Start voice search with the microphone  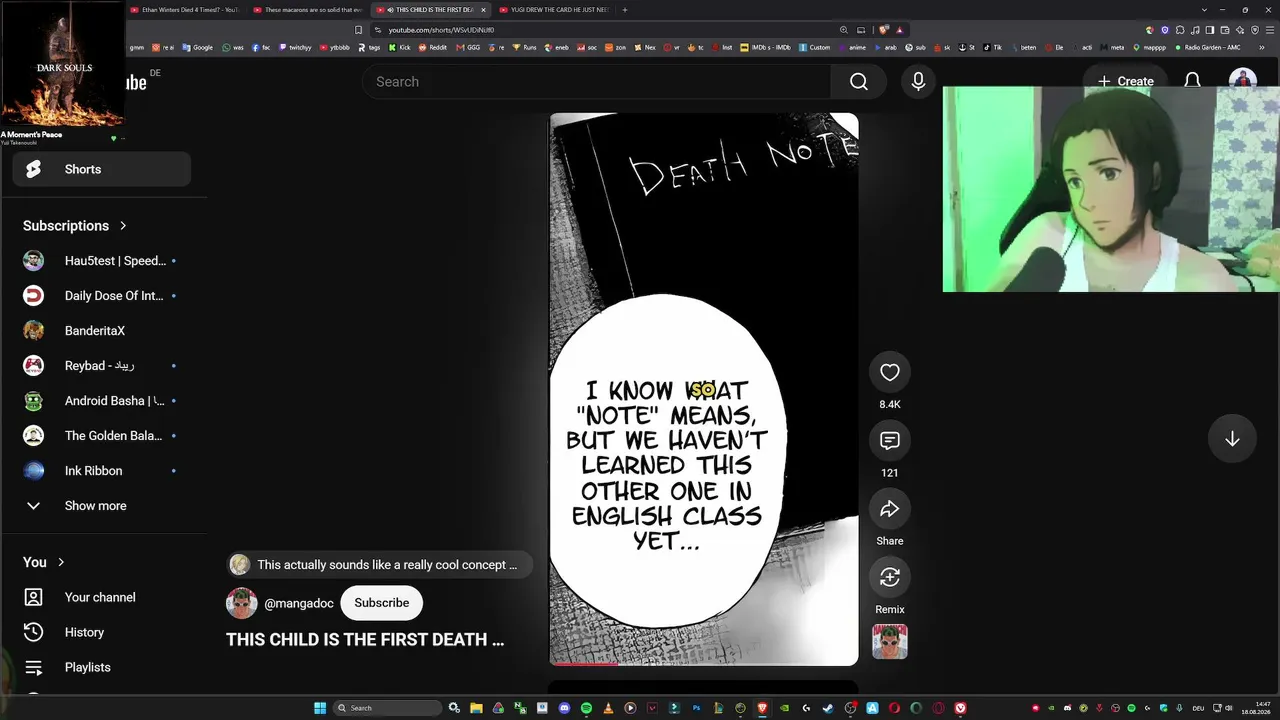click(x=918, y=82)
